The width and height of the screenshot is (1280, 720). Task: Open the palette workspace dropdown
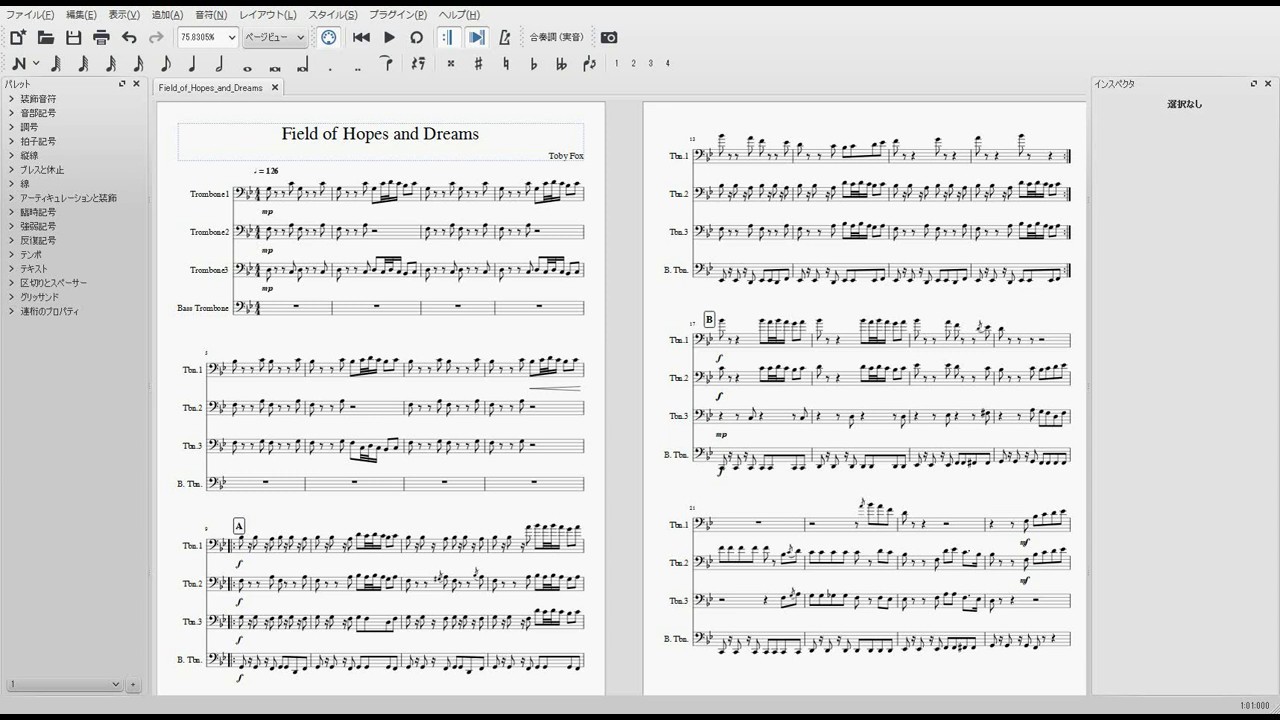[x=64, y=685]
